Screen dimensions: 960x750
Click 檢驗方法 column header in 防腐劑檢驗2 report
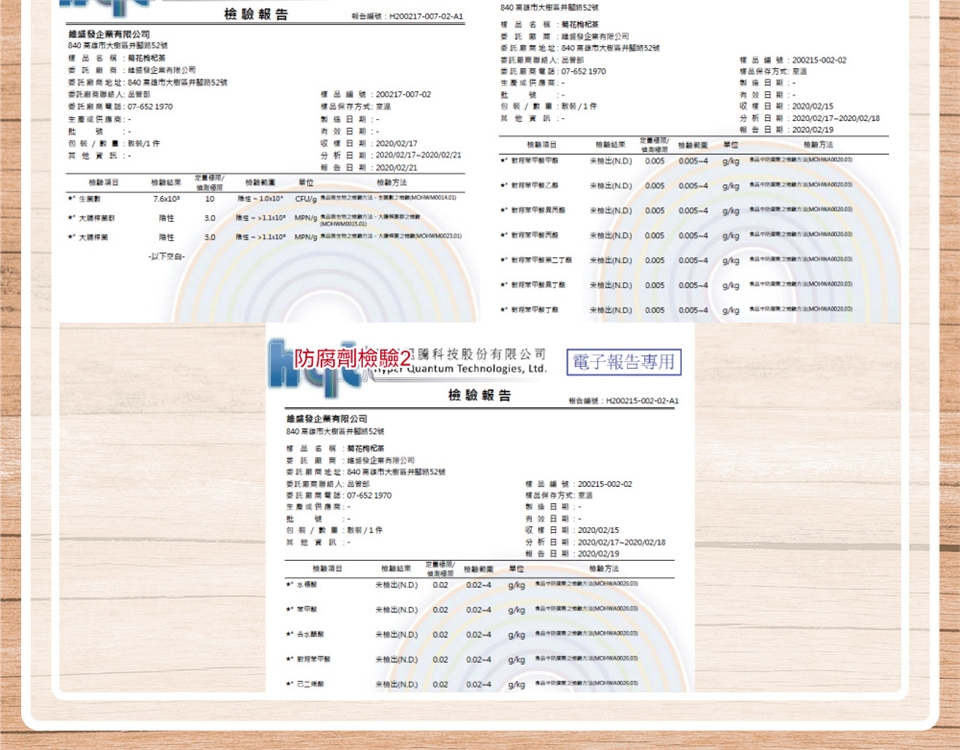tap(604, 569)
